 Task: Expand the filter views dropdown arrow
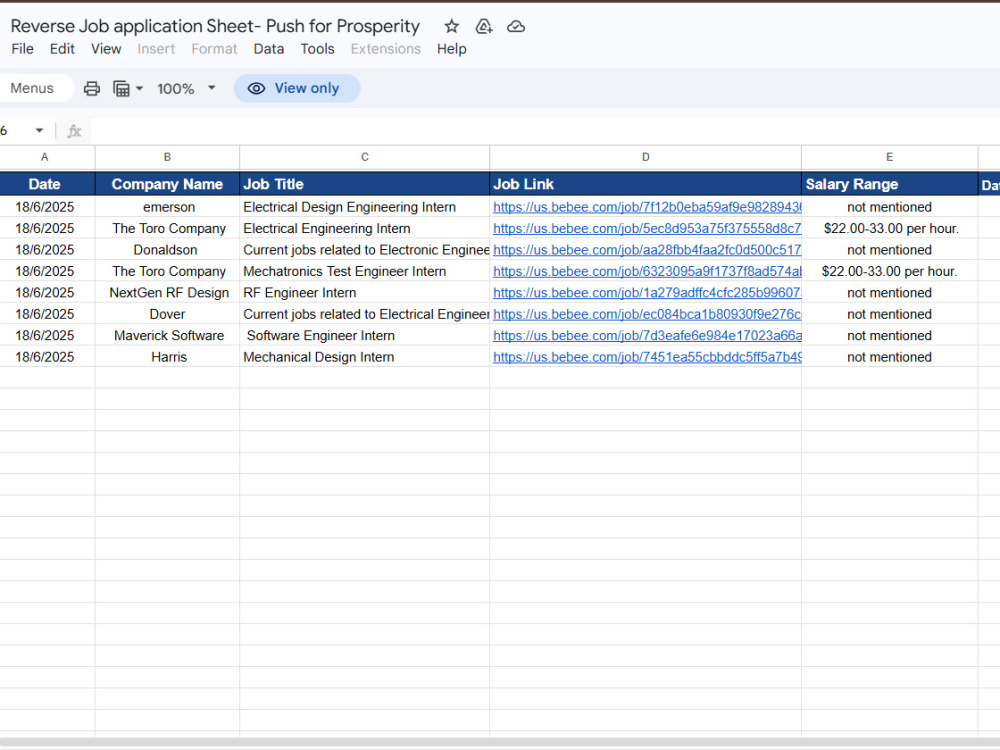tap(140, 88)
